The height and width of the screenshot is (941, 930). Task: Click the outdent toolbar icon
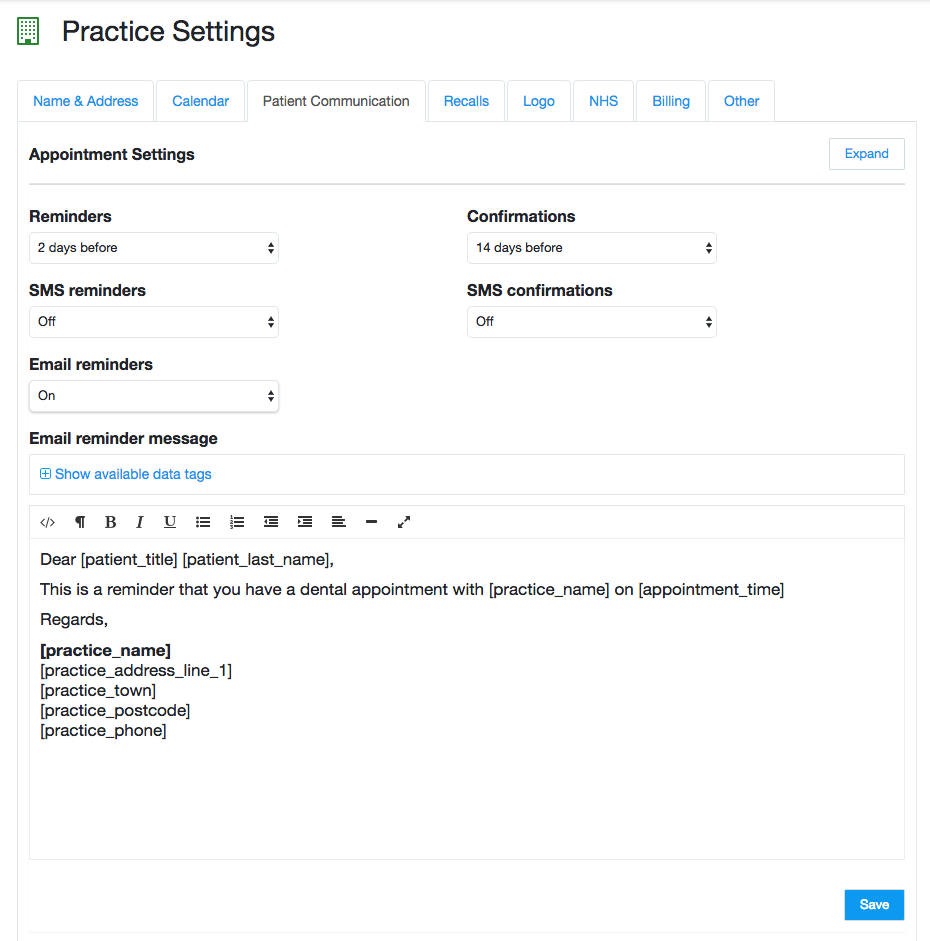(271, 522)
